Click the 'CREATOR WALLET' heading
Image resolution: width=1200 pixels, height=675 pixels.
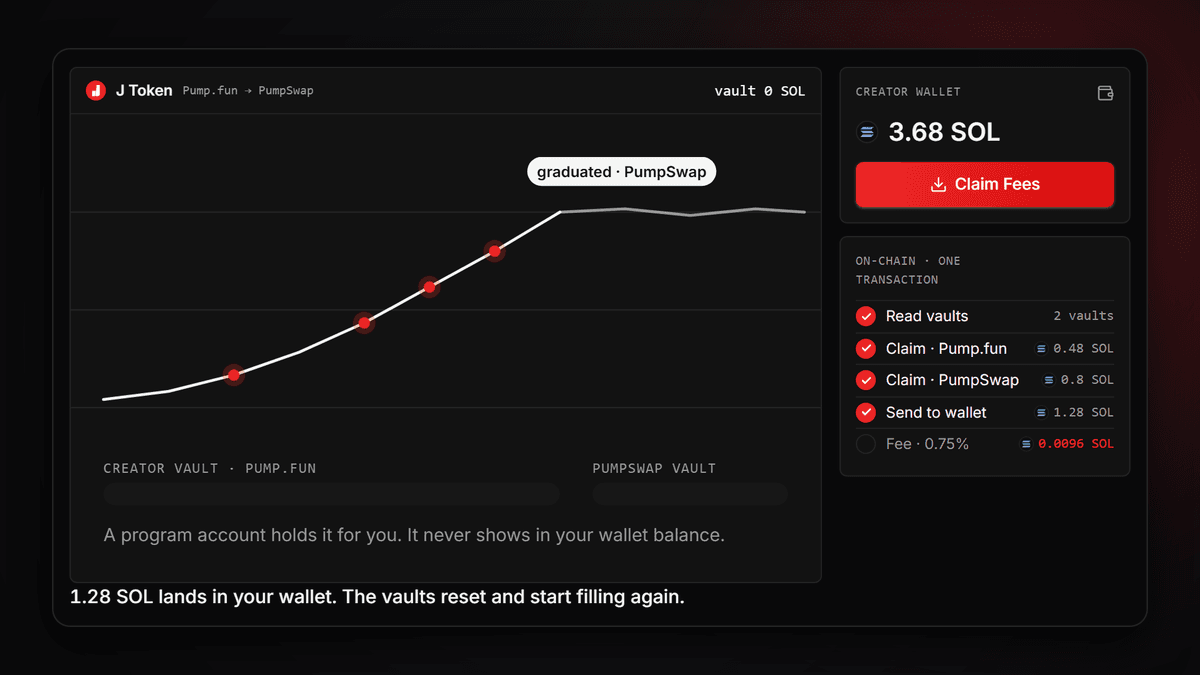(x=908, y=92)
